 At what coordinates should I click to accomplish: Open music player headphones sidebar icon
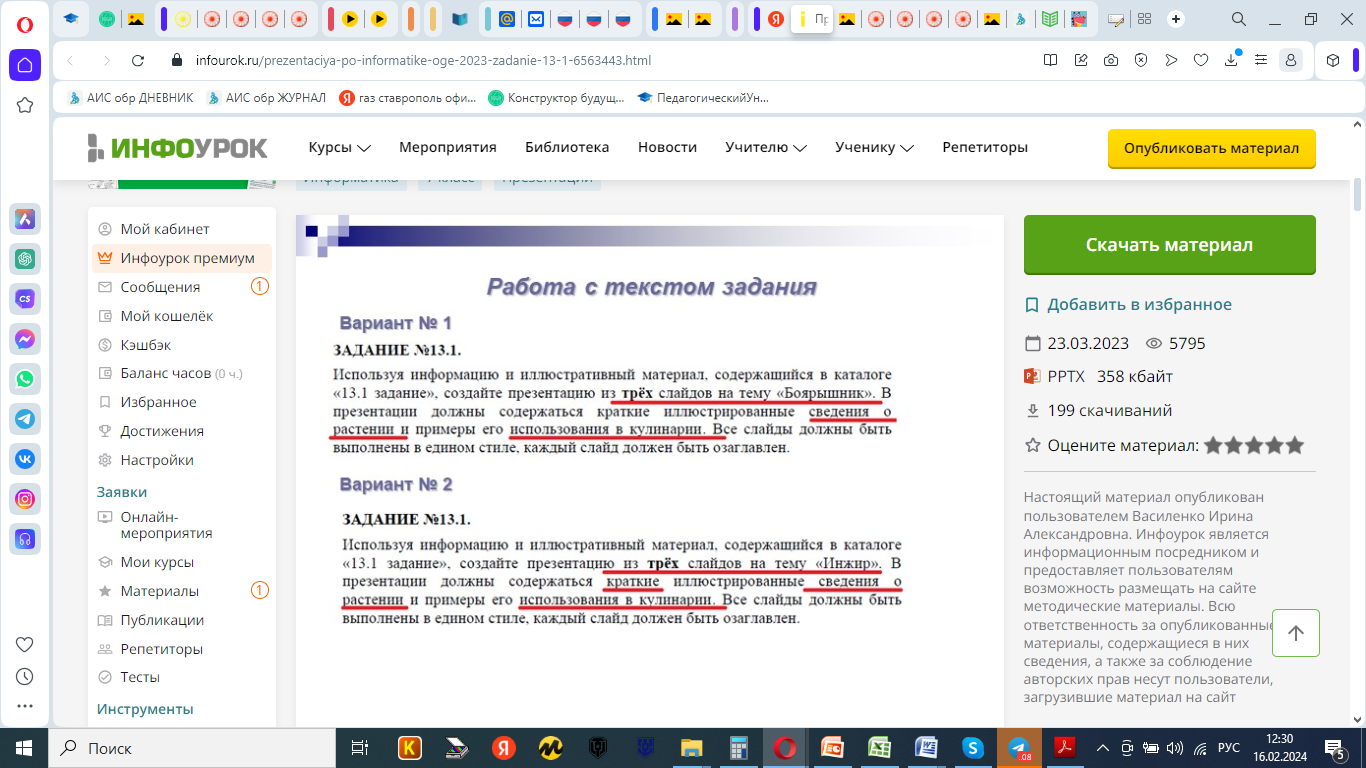(x=25, y=539)
